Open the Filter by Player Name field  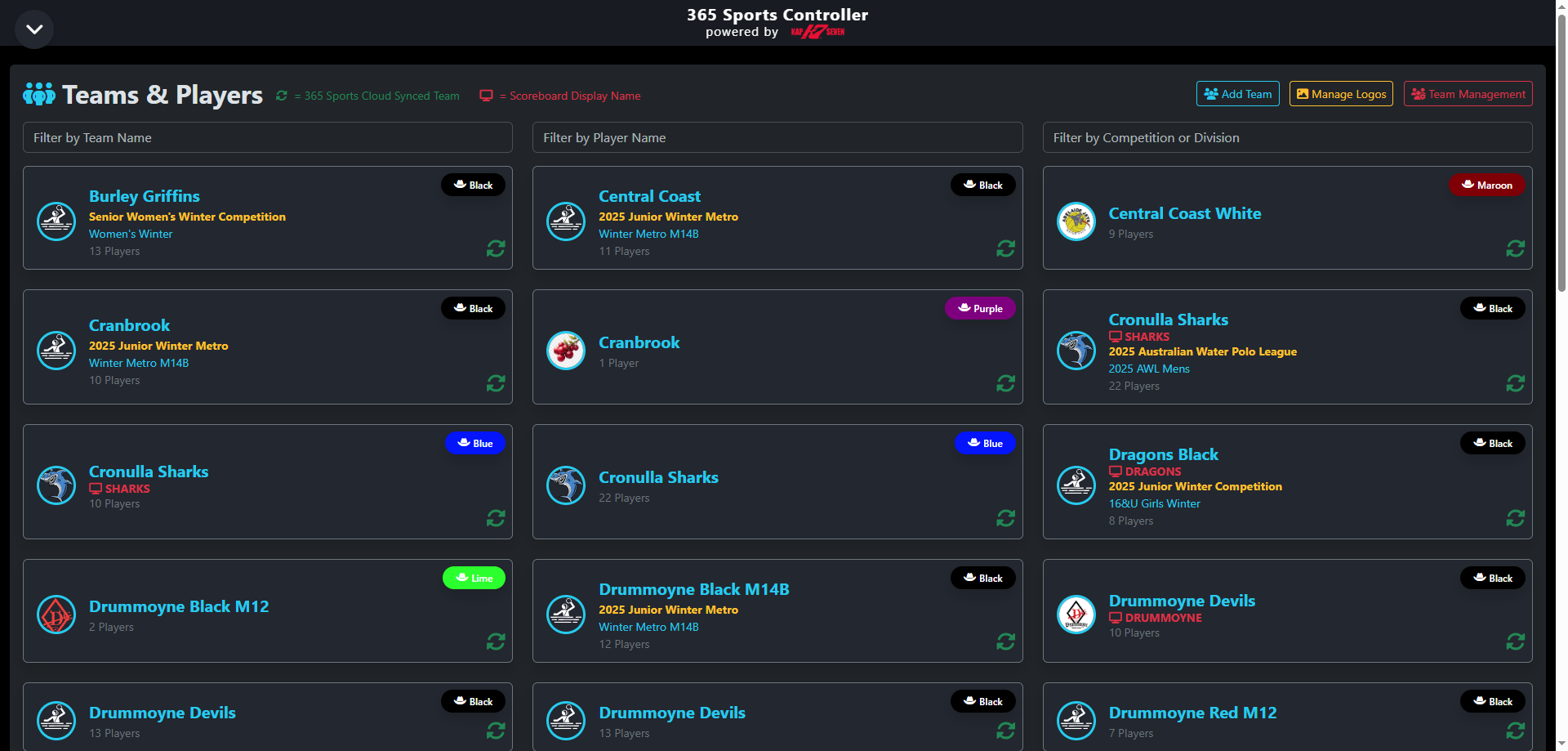pos(777,137)
